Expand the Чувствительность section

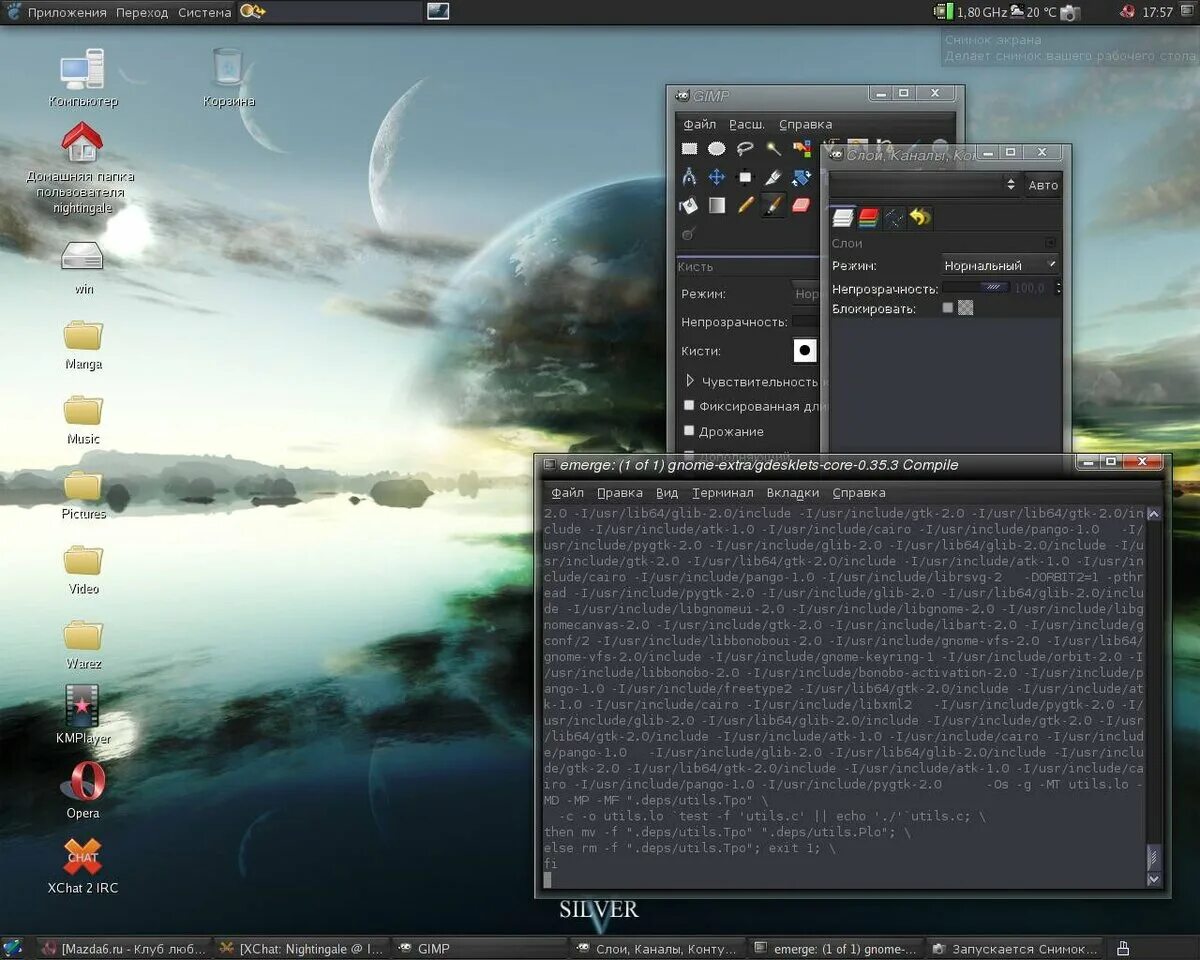coord(690,381)
